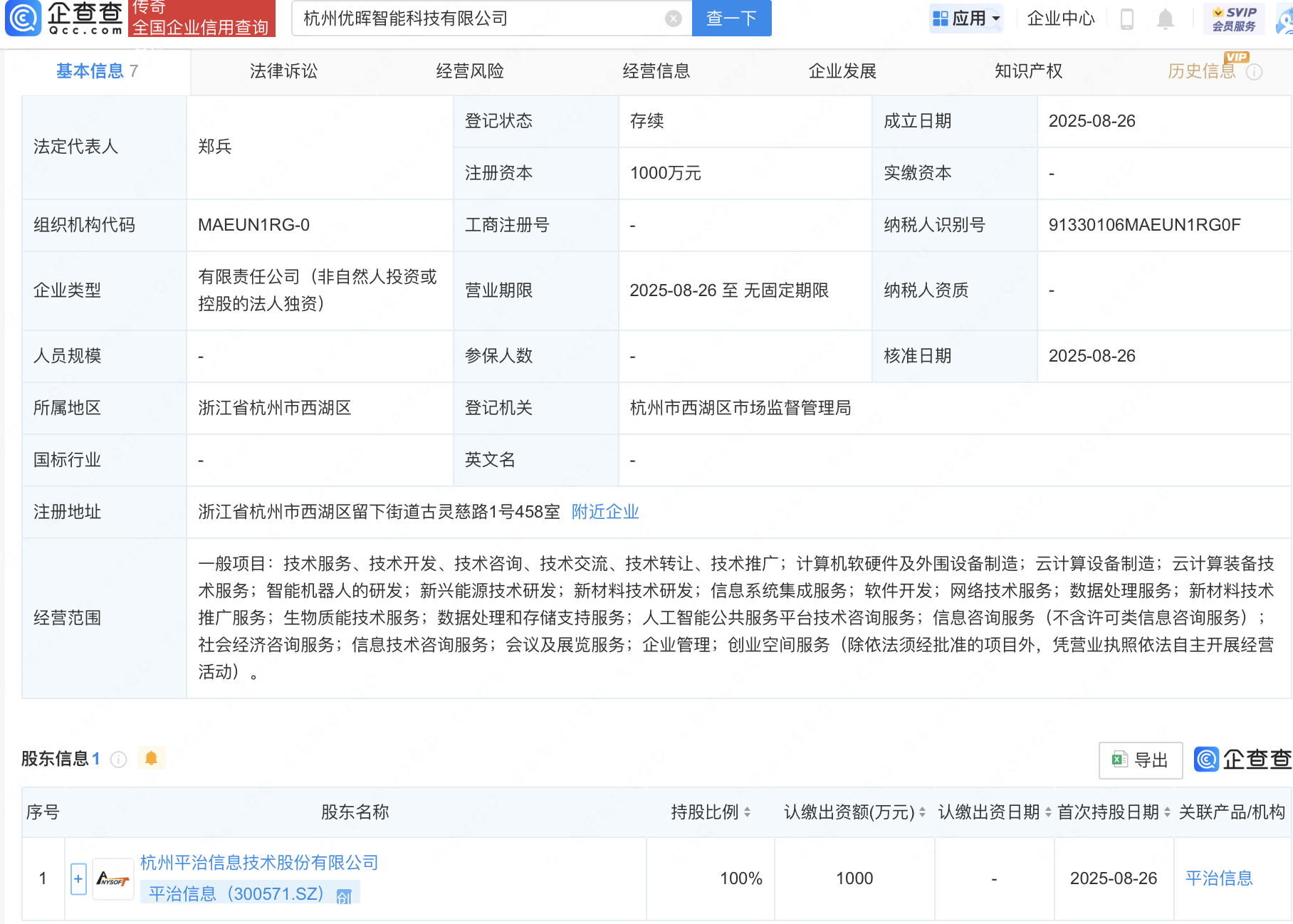Screen dimensions: 1293x924
Task: Export shareholder data with 导出 button
Action: pyautogui.click(x=1141, y=760)
